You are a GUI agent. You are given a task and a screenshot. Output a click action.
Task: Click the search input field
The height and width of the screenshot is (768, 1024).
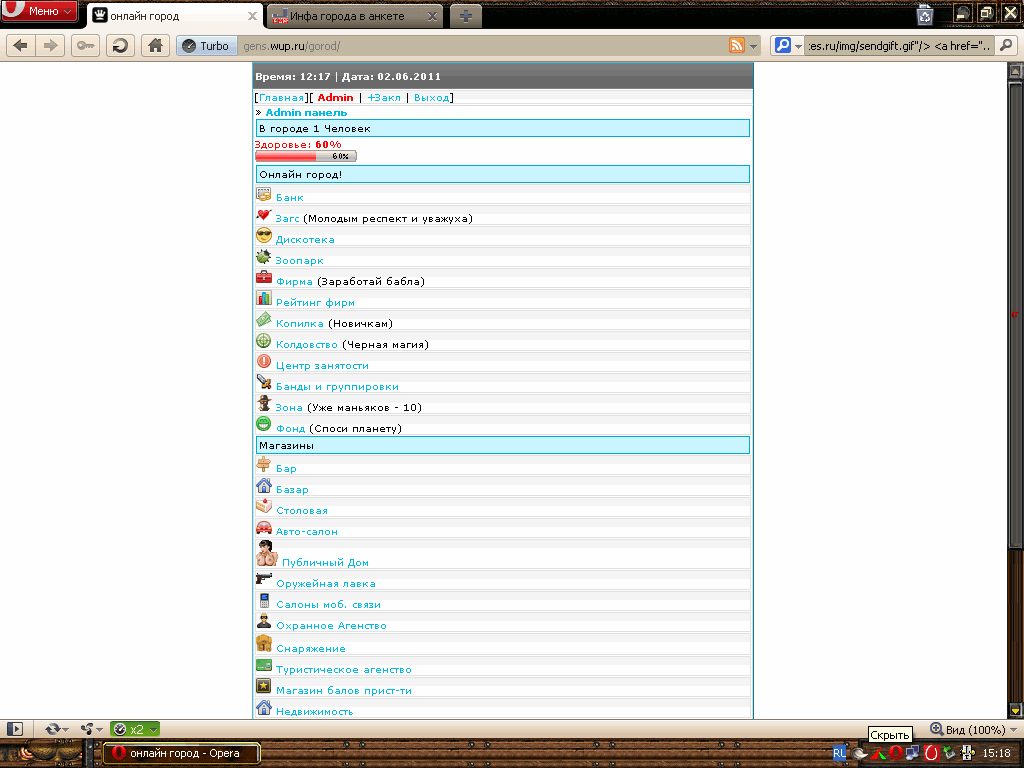tap(900, 46)
